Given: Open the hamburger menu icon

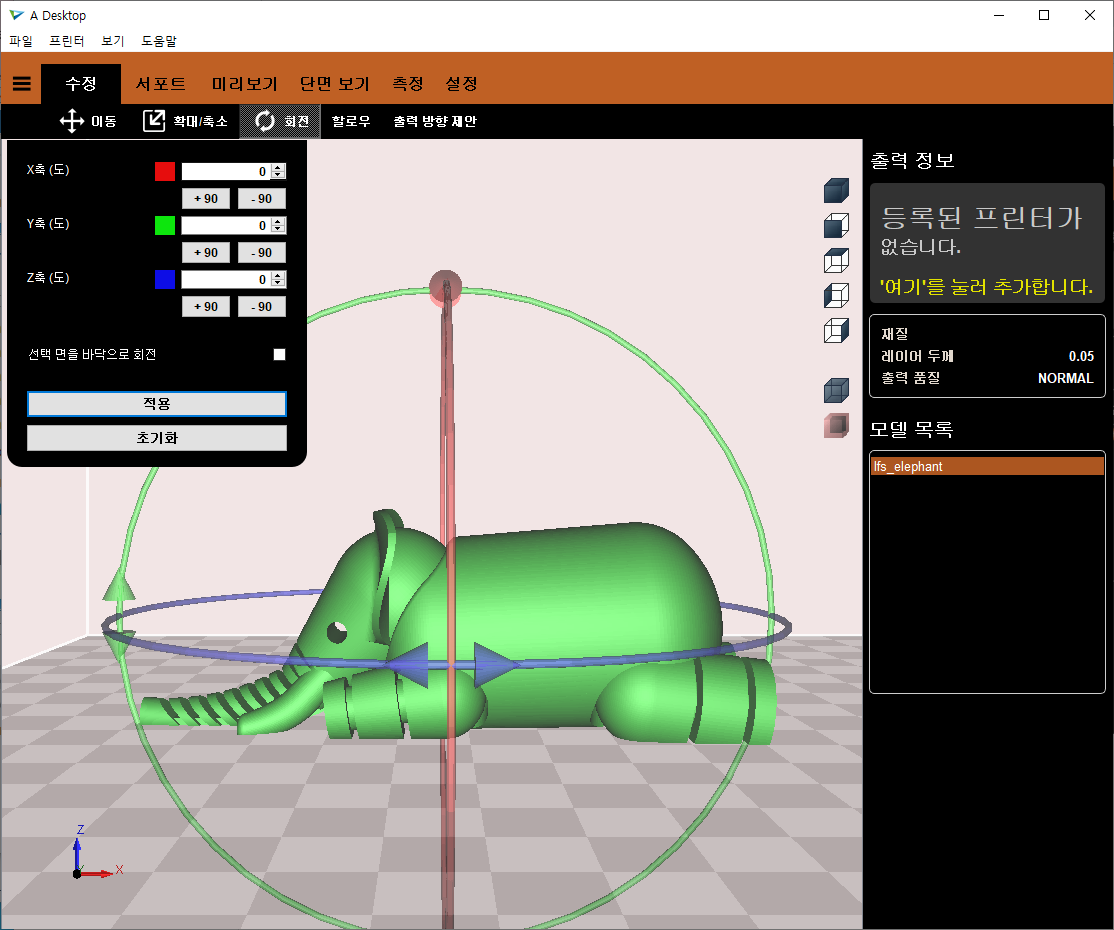Looking at the screenshot, I should coord(22,84).
